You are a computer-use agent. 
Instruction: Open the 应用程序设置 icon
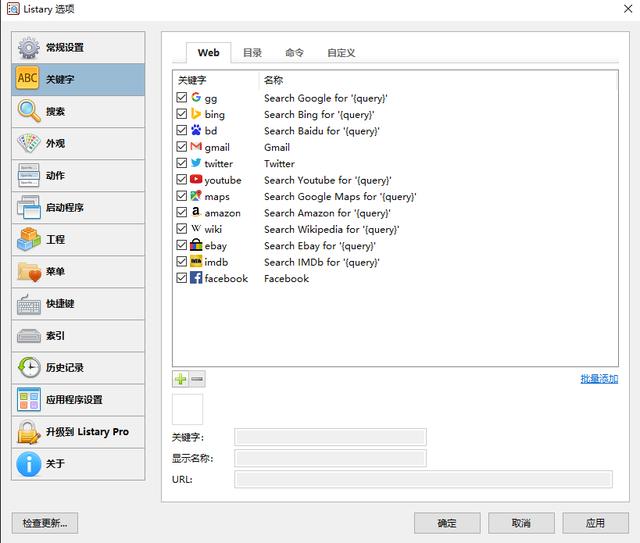pyautogui.click(x=28, y=399)
